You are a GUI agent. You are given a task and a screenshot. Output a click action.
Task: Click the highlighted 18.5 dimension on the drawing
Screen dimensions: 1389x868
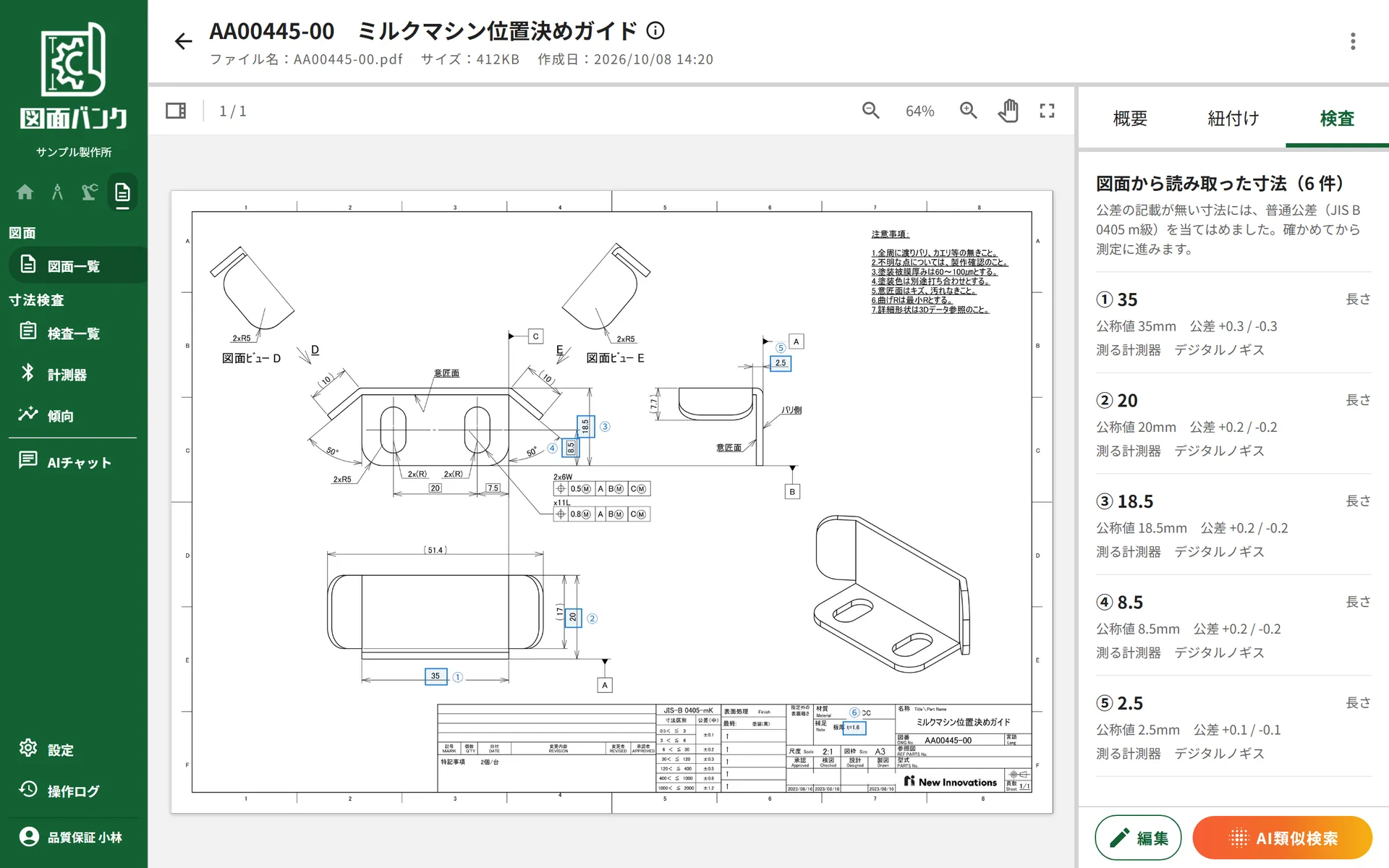pyautogui.click(x=585, y=427)
